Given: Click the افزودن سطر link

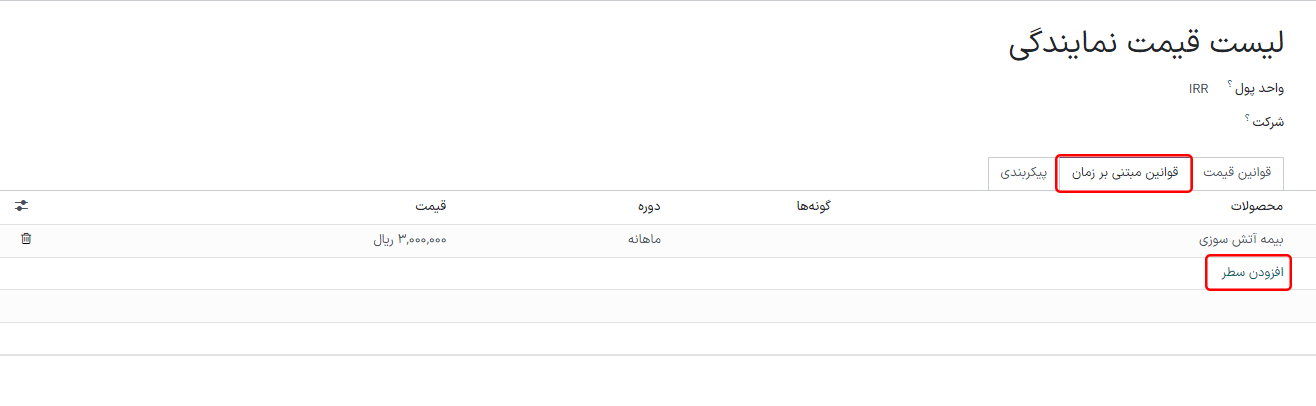Looking at the screenshot, I should (x=1246, y=273).
